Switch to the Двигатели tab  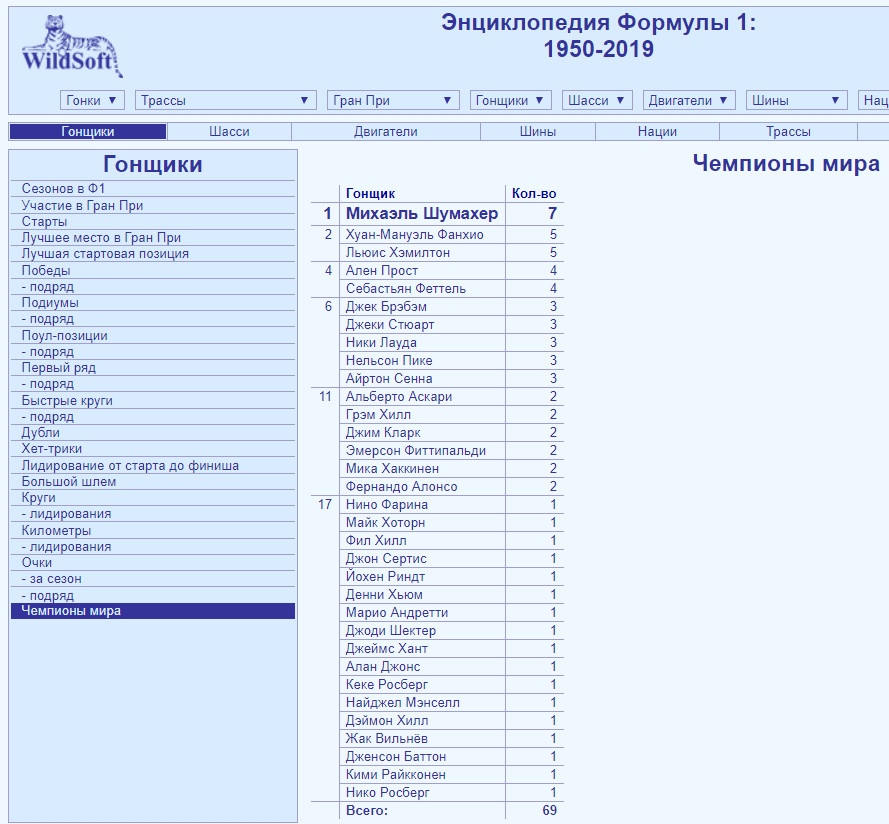385,131
